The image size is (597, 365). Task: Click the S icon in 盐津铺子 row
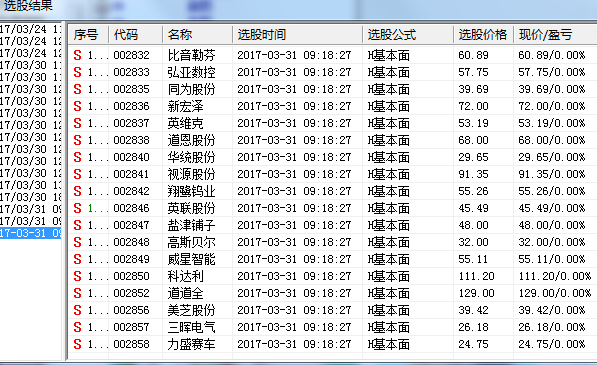78,225
